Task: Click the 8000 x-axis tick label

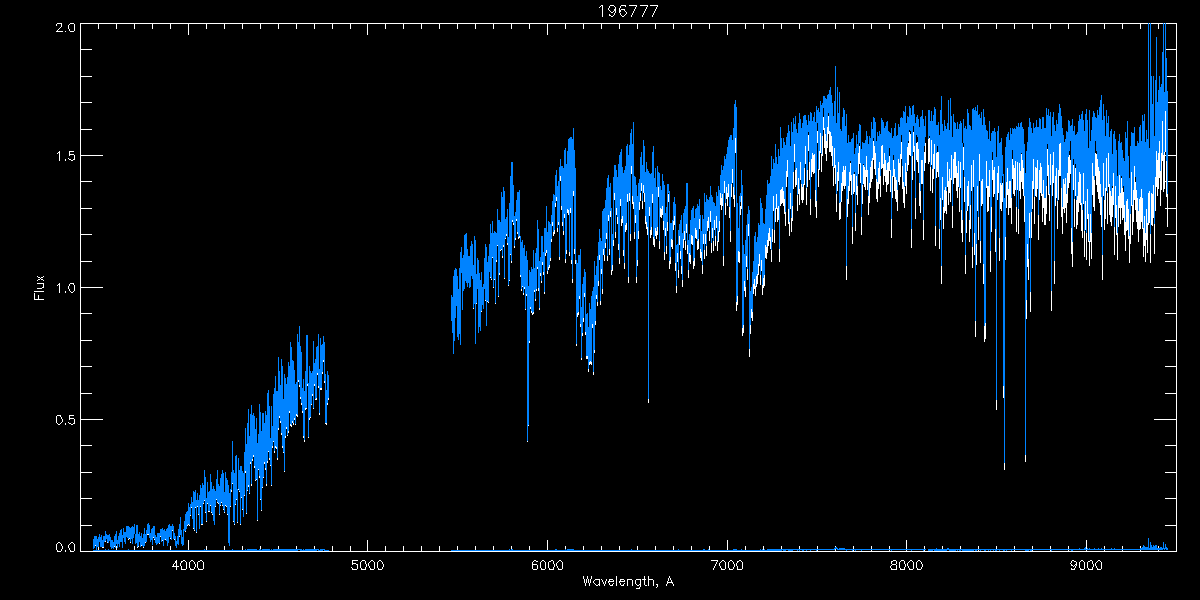Action: (906, 565)
